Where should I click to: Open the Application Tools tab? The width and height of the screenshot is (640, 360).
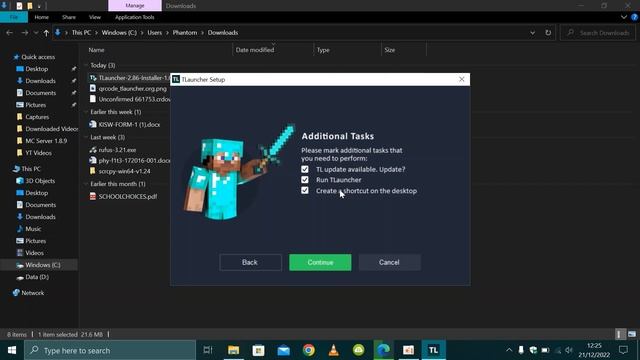pos(135,17)
